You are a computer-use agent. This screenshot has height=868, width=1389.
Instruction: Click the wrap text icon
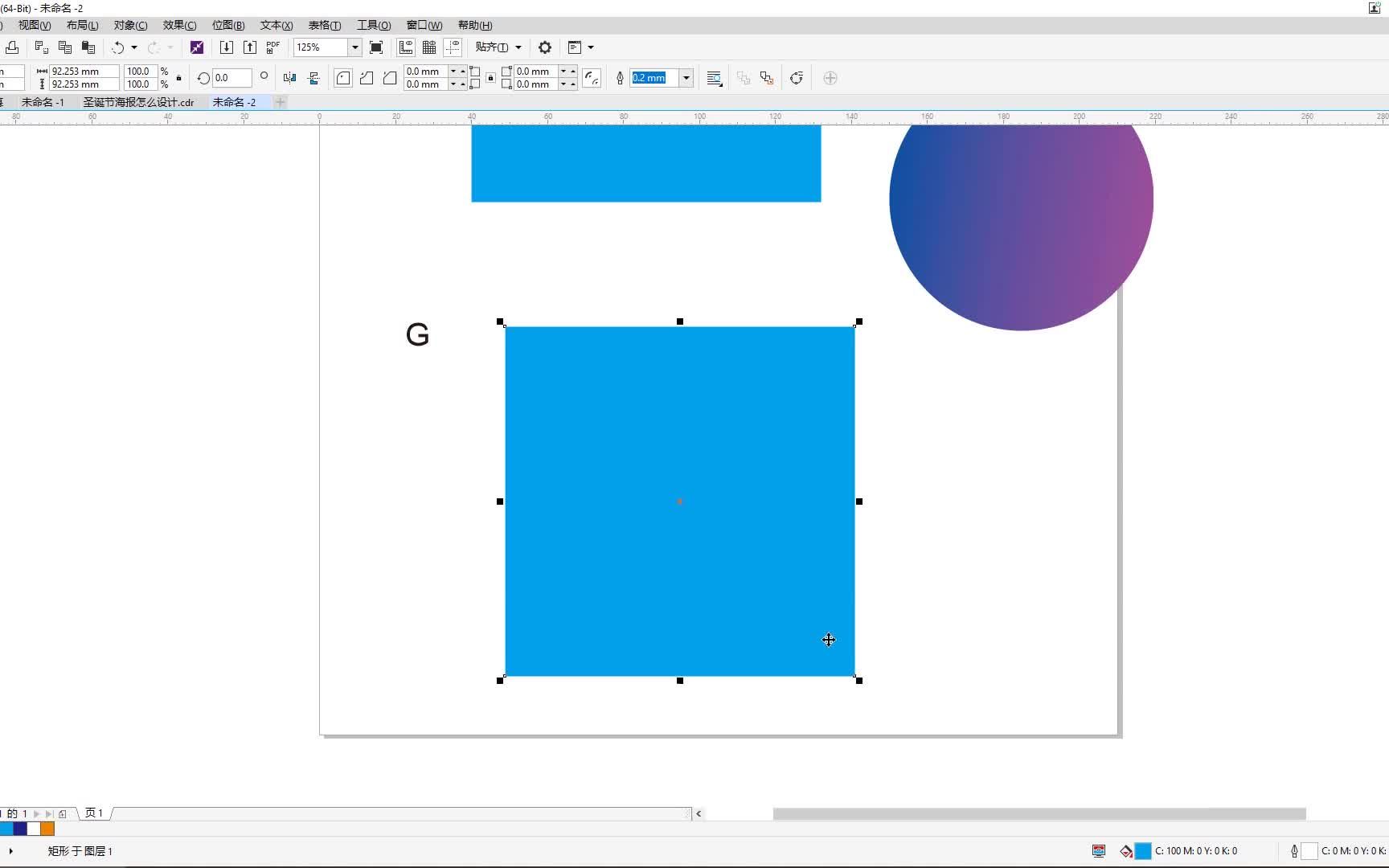[x=714, y=78]
